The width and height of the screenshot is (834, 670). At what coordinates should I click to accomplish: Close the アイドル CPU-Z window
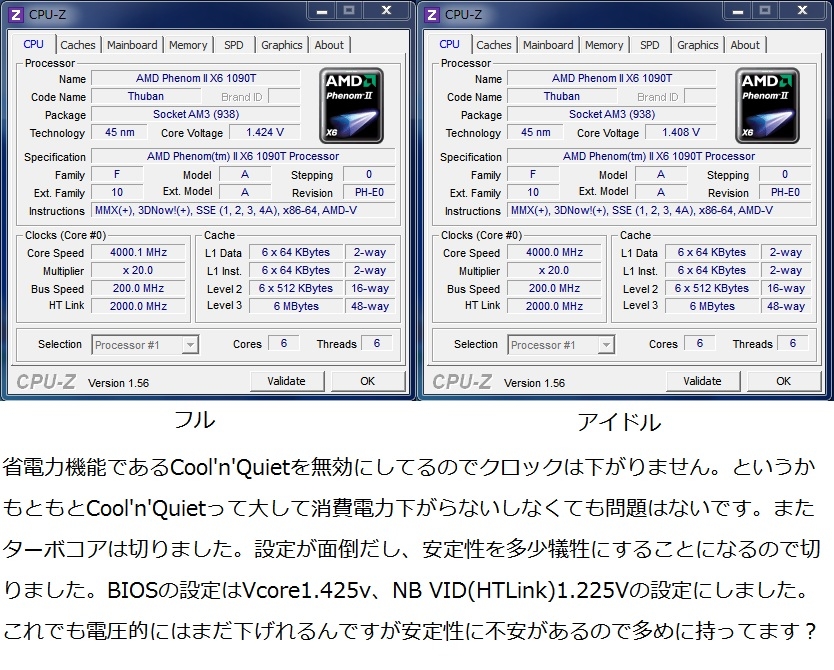click(803, 11)
